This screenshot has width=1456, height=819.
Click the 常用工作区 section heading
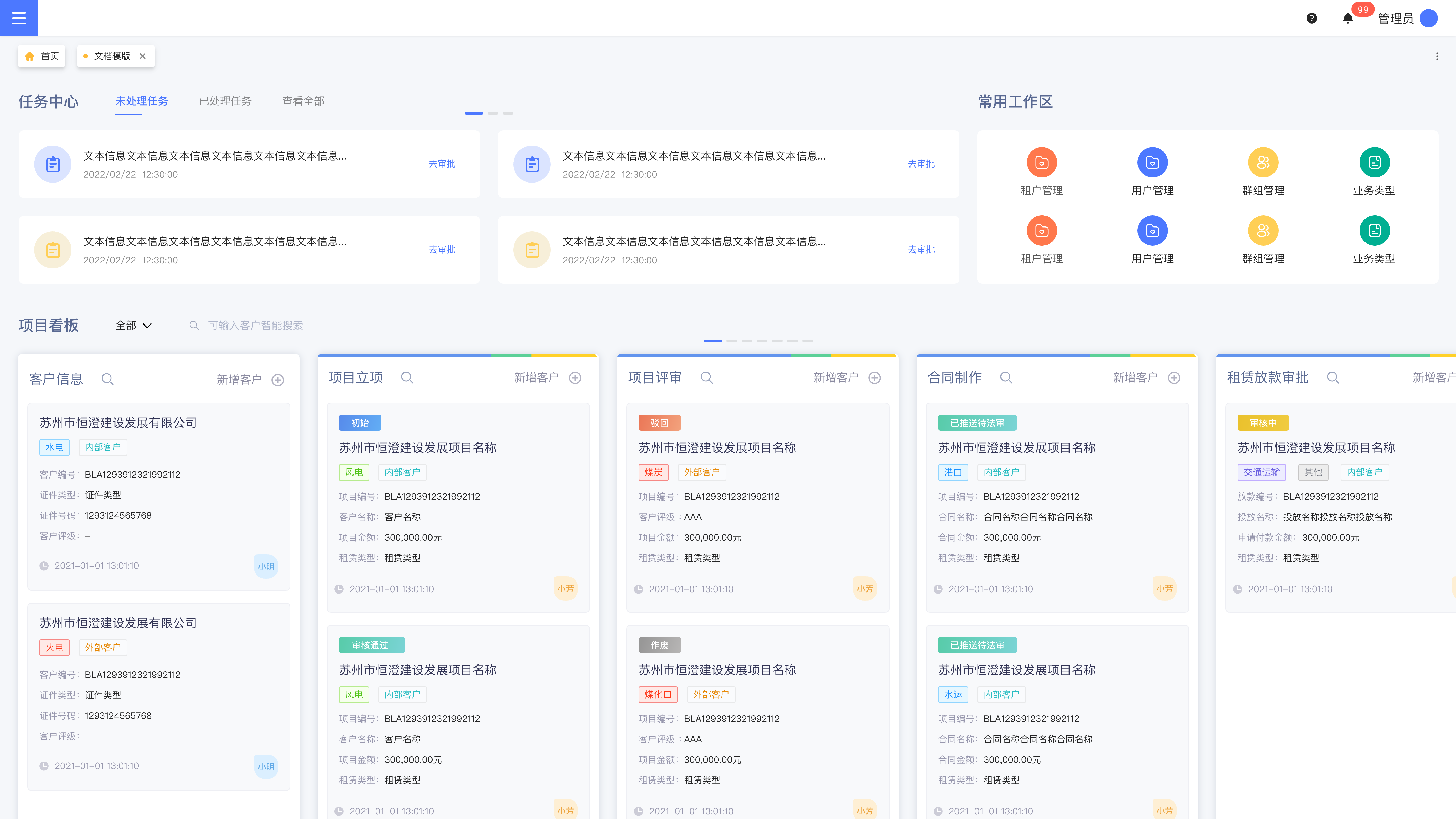pos(1015,102)
